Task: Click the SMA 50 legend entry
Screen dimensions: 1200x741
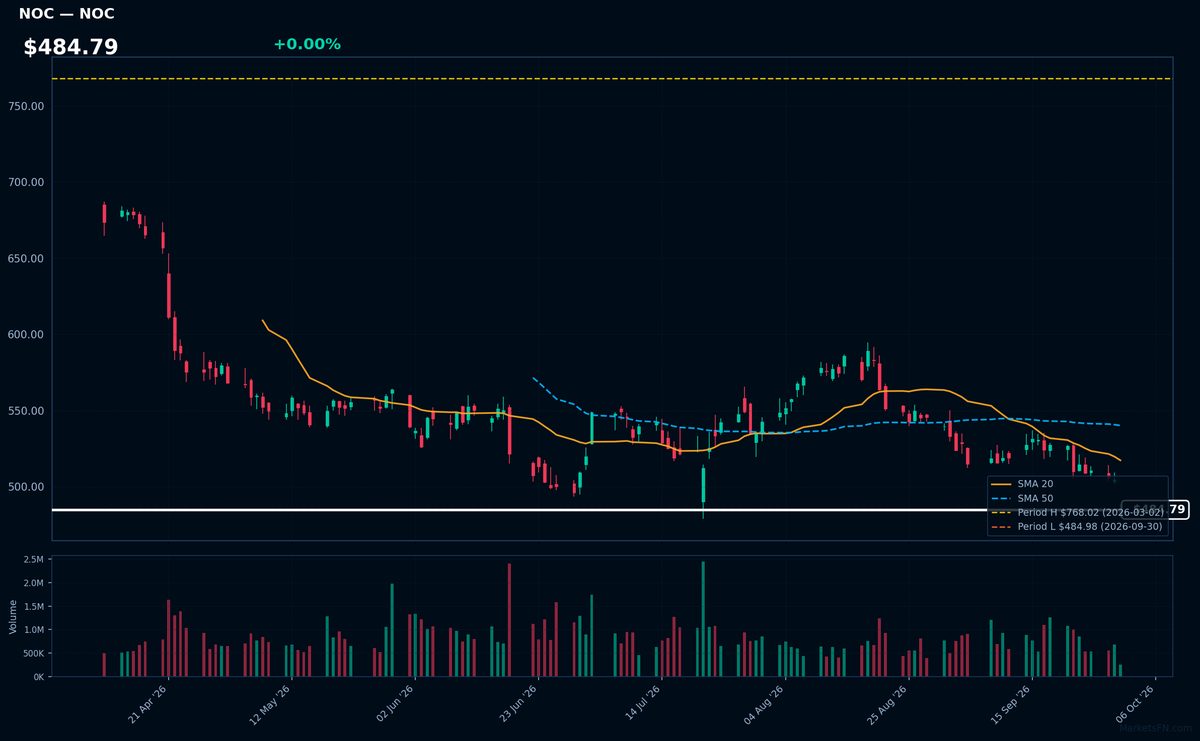Action: click(x=1021, y=497)
